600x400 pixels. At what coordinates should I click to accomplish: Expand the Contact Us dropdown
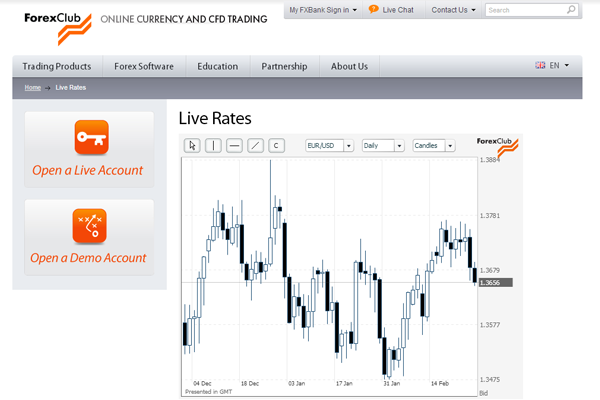[x=453, y=10]
